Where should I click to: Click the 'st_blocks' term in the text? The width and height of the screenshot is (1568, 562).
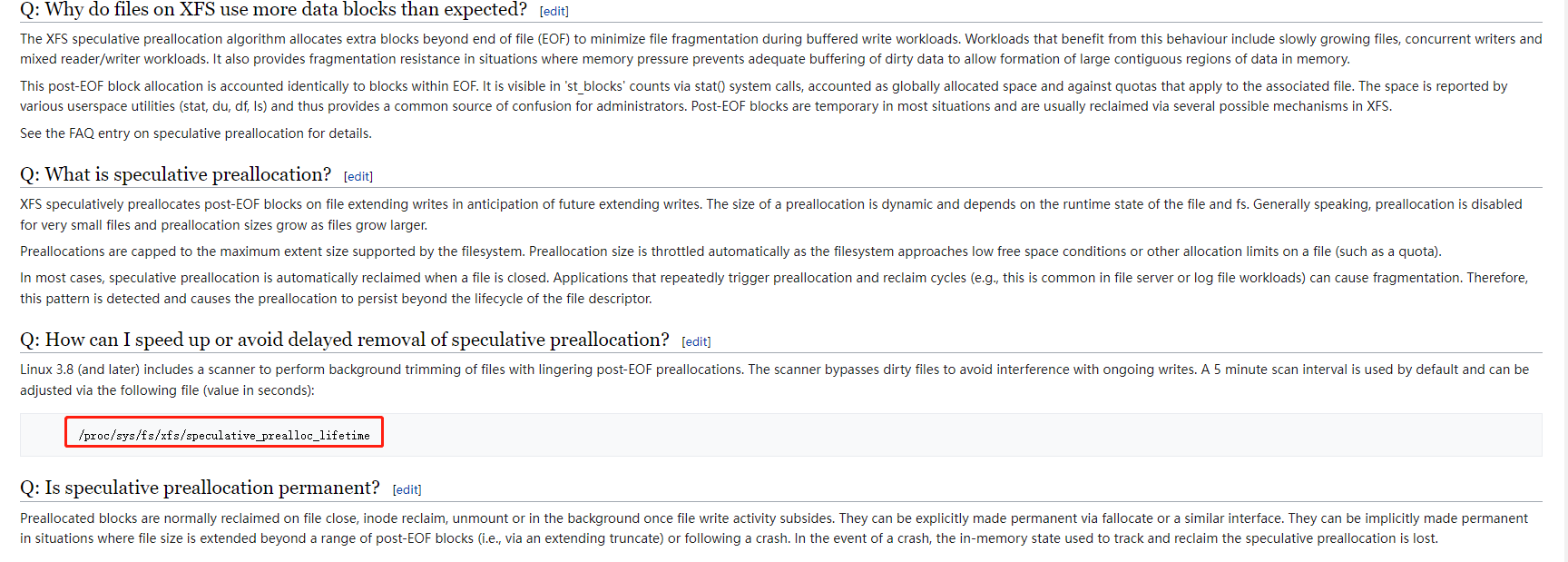594,86
